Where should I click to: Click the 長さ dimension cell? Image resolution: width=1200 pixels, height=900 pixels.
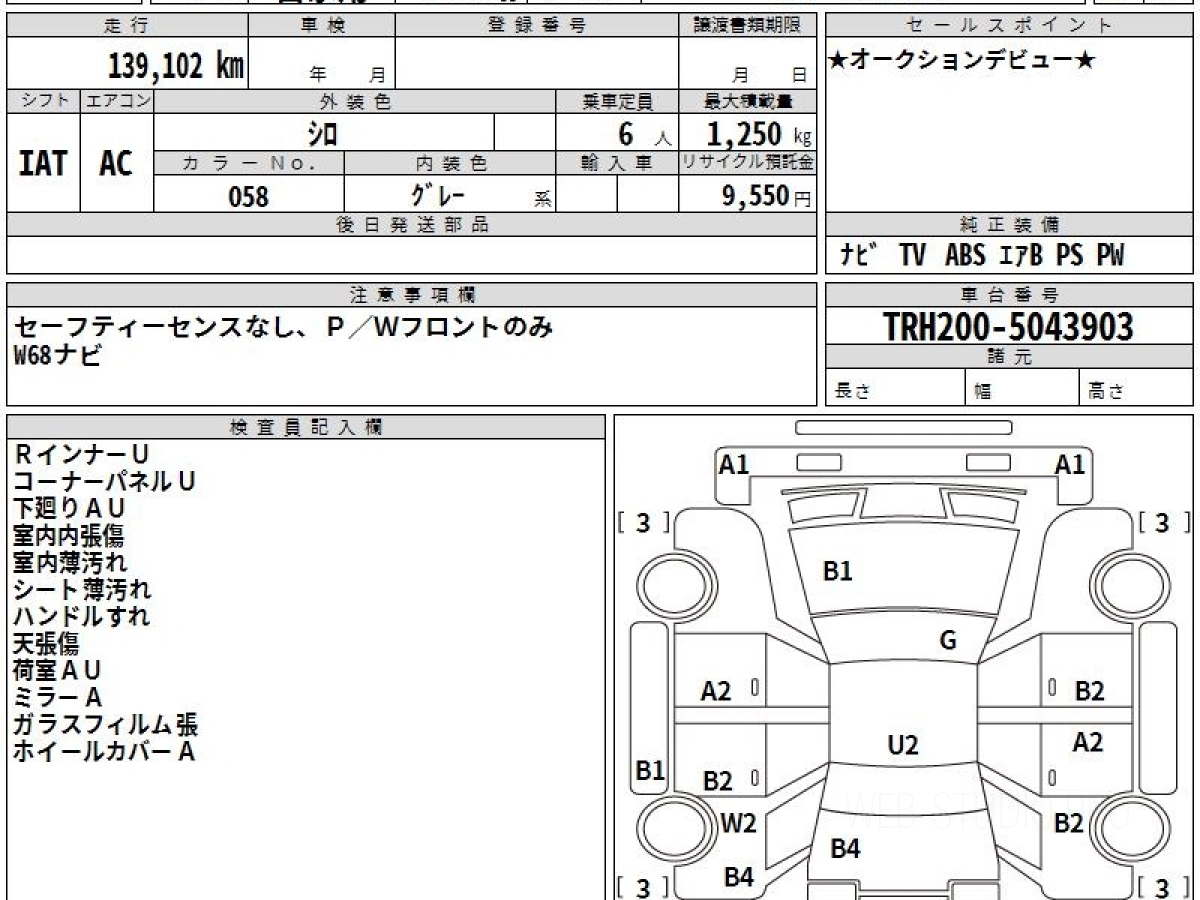pos(895,387)
